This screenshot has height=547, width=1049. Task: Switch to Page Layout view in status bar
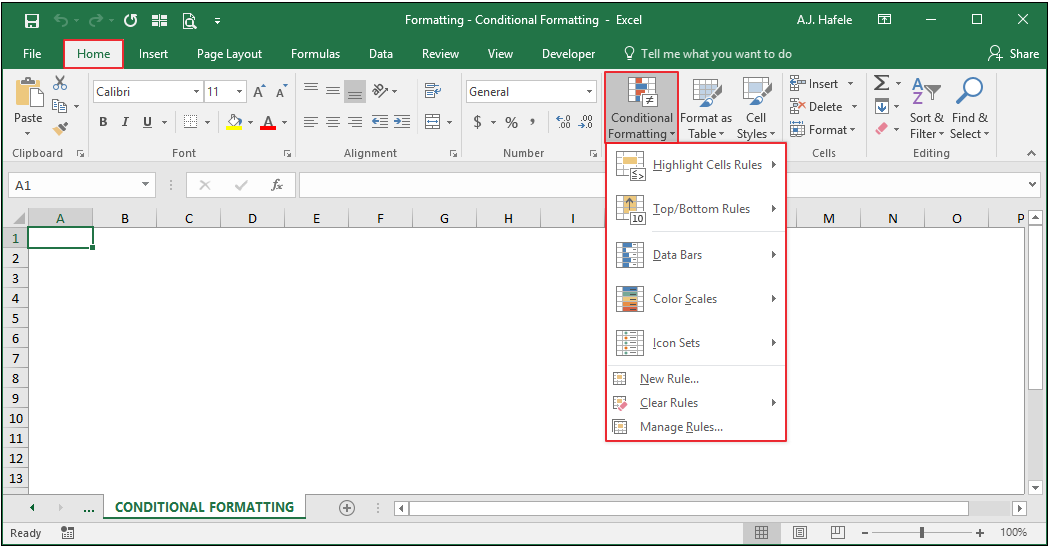click(799, 533)
